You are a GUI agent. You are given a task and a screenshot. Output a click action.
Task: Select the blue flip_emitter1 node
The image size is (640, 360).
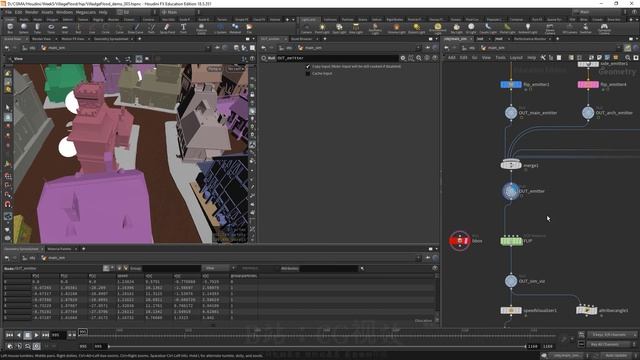[x=511, y=84]
